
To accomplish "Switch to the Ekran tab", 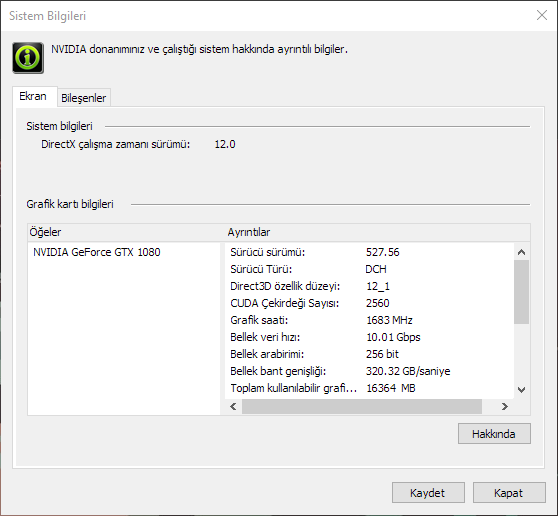I will 35,96.
